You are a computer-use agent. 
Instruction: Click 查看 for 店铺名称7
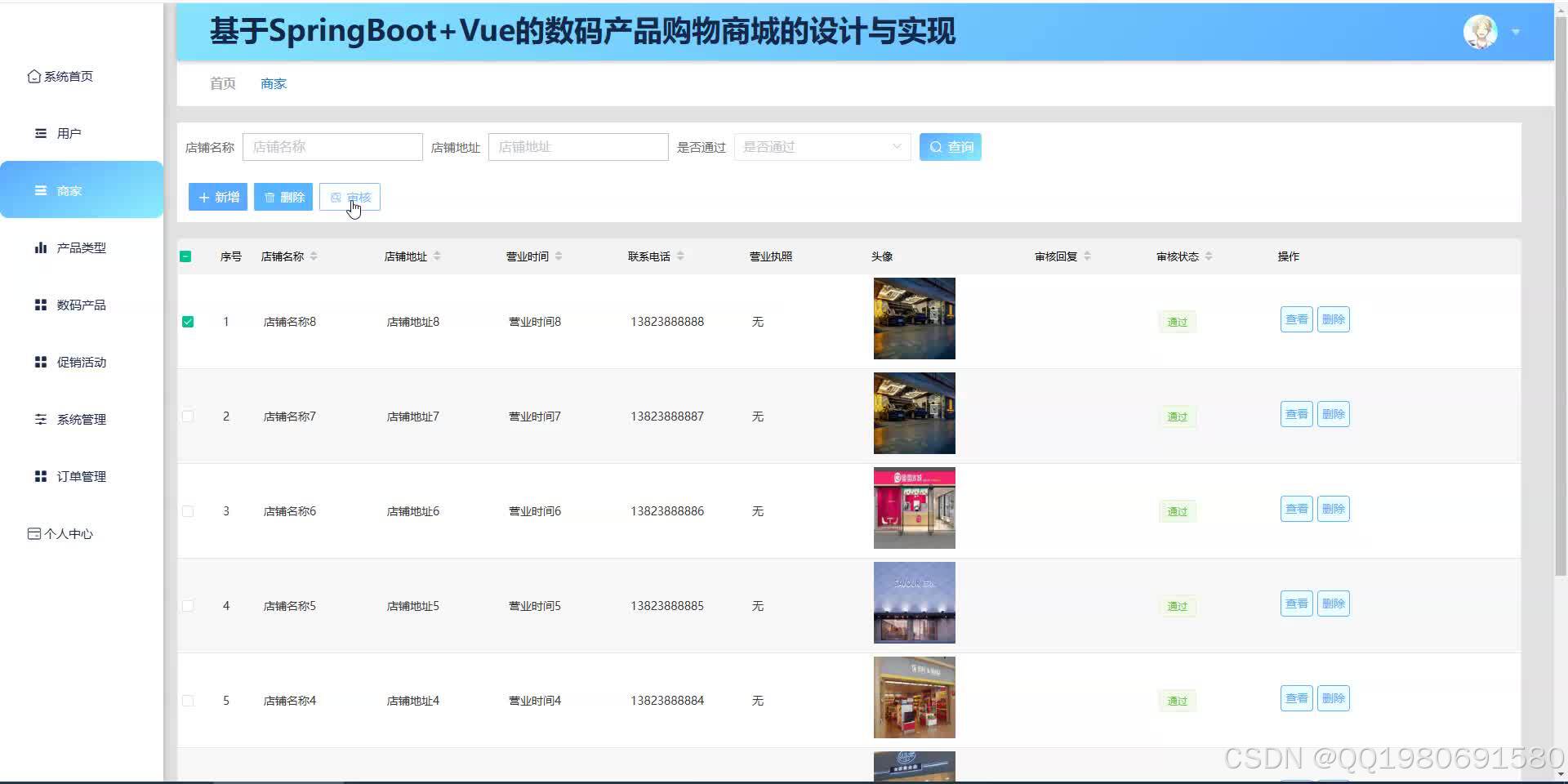(1296, 414)
